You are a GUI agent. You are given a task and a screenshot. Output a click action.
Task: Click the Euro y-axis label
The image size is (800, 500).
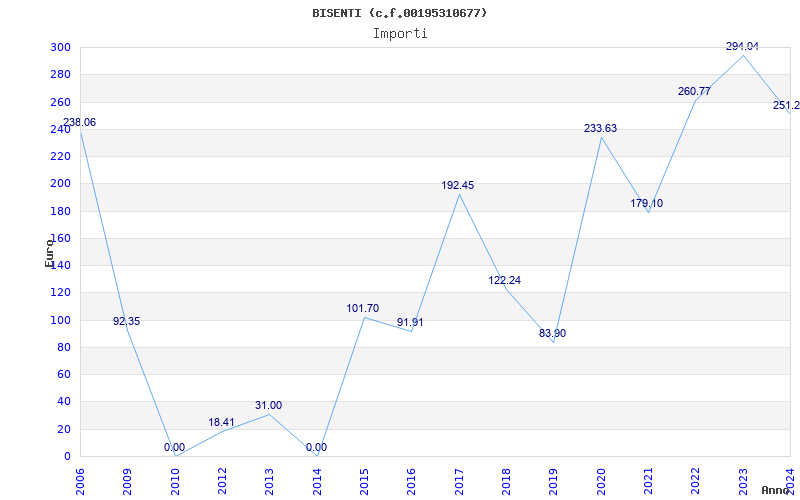coord(49,252)
